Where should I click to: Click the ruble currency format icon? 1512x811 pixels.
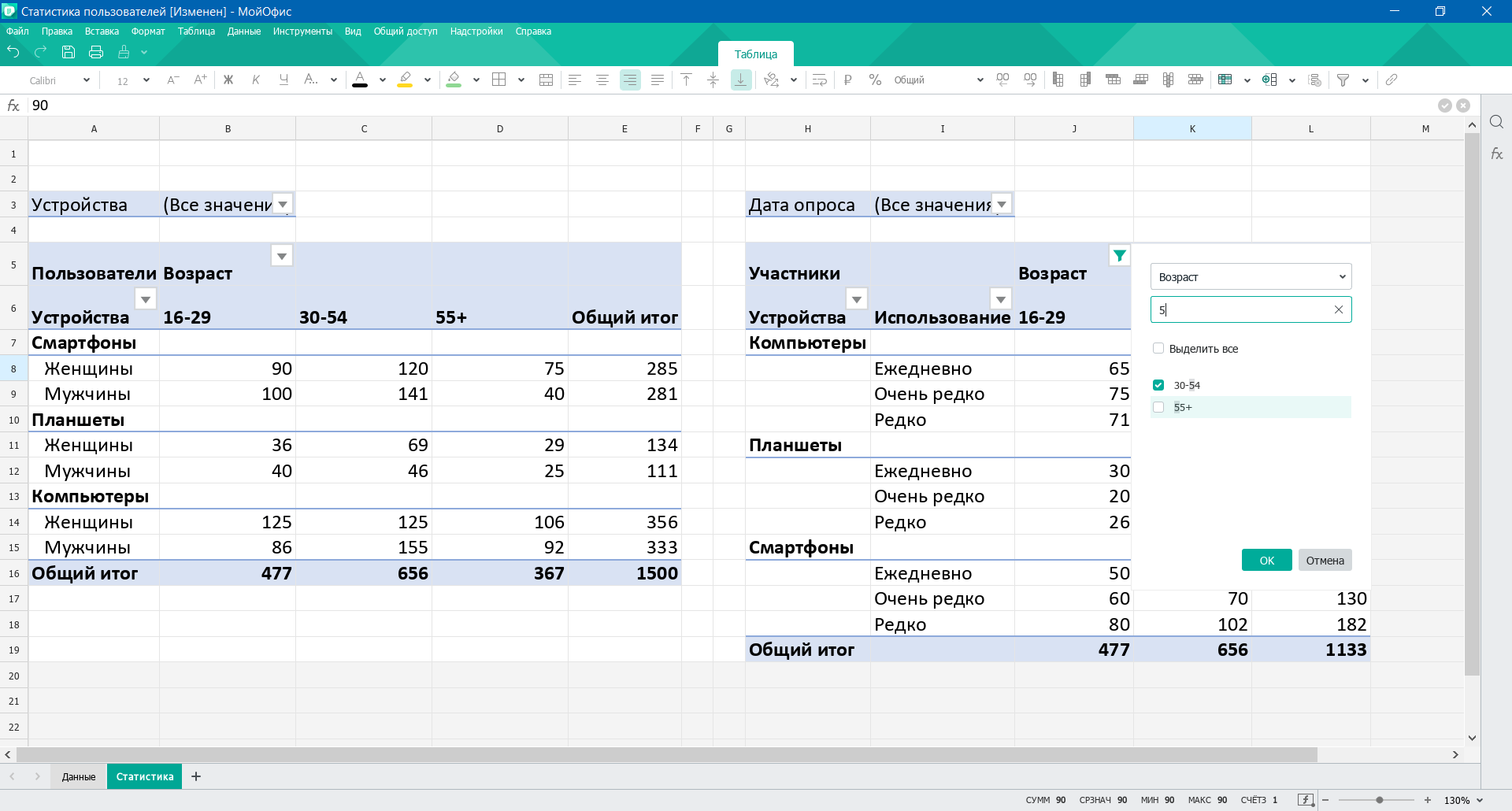click(847, 80)
